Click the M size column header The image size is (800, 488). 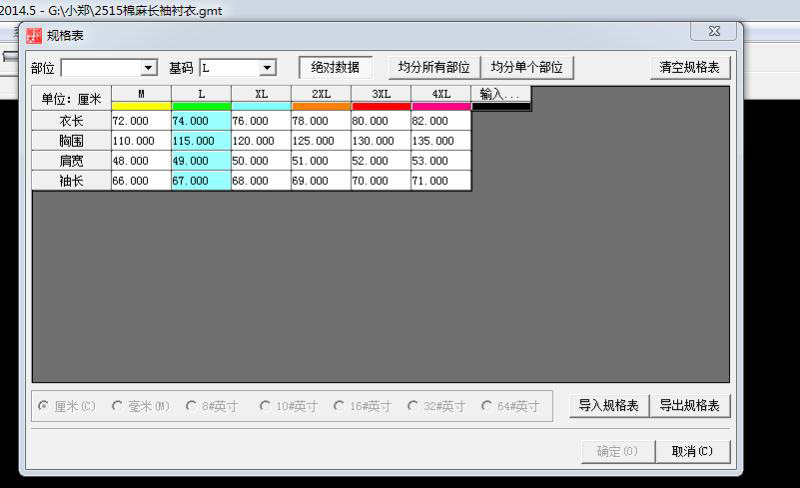point(141,94)
